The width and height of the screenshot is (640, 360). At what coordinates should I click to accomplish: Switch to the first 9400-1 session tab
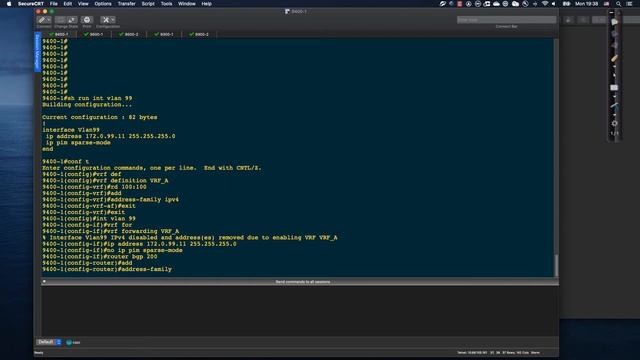(59, 34)
